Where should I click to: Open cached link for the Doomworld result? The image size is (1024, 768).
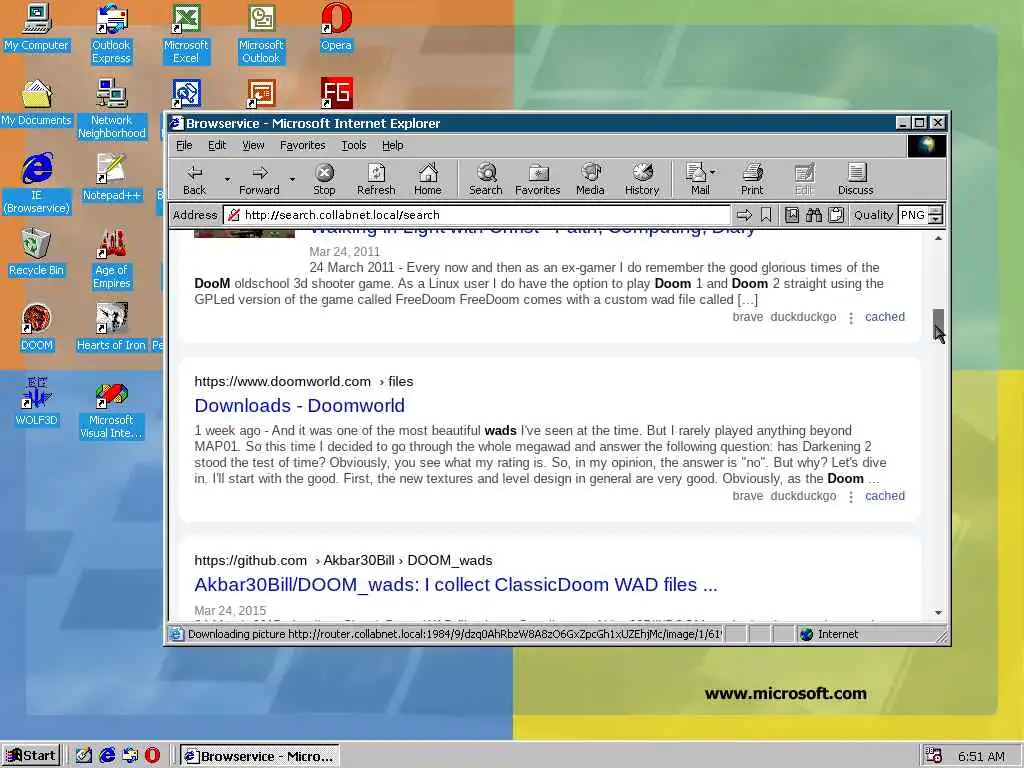(x=885, y=496)
